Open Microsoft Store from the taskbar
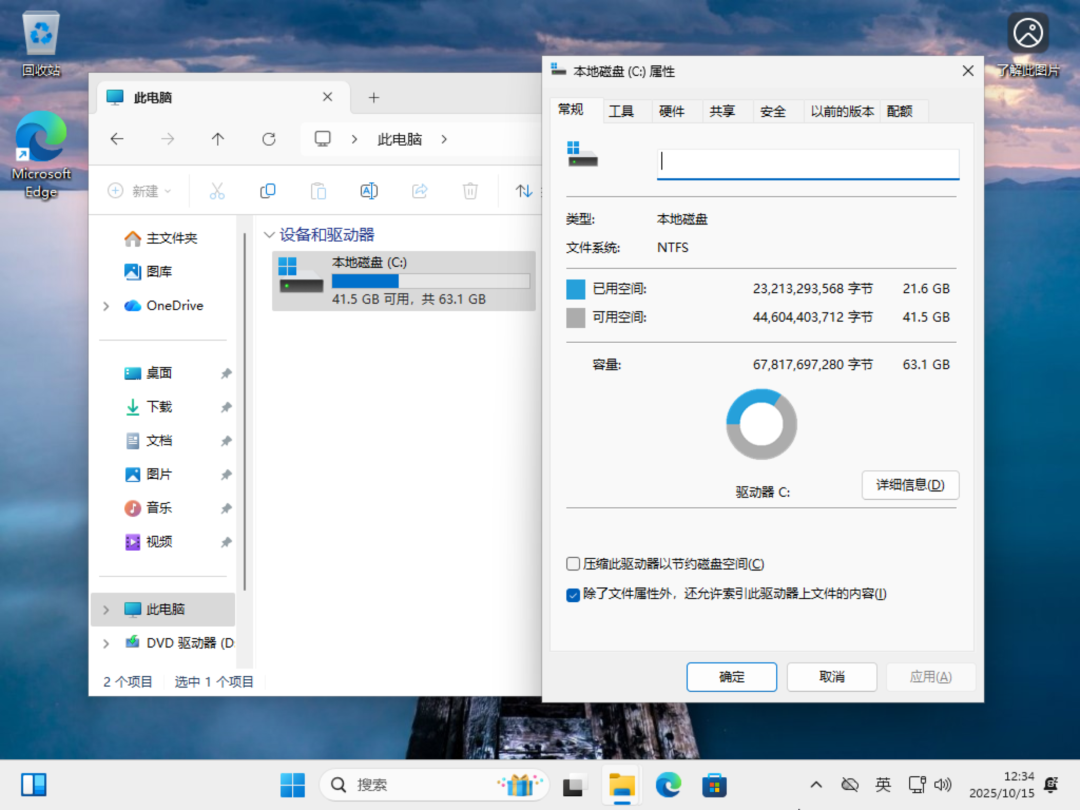 [x=714, y=785]
